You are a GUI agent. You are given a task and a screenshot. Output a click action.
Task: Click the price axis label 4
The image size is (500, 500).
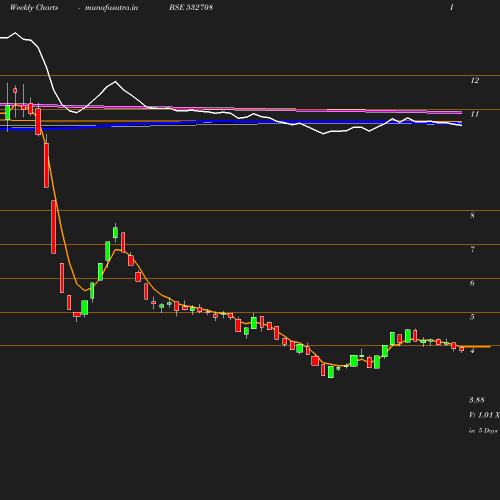click(x=472, y=351)
